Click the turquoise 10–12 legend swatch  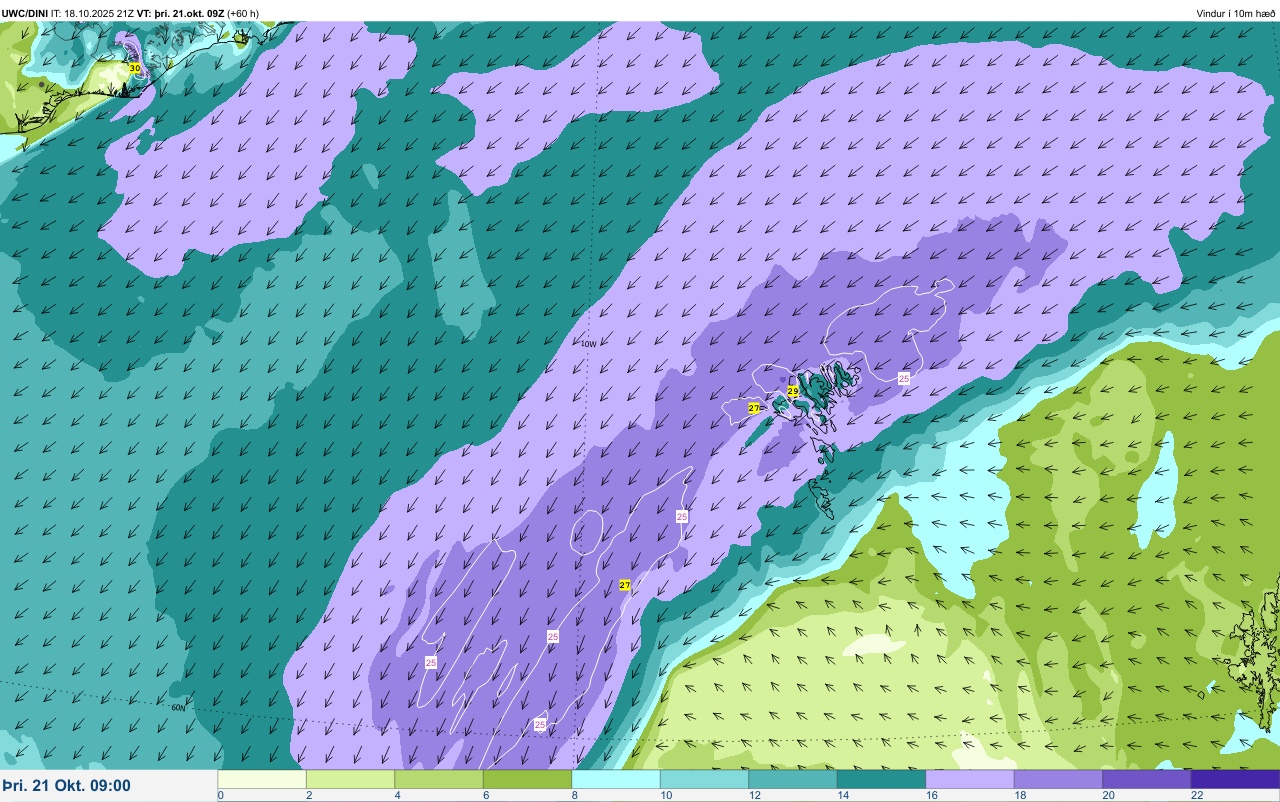click(704, 779)
